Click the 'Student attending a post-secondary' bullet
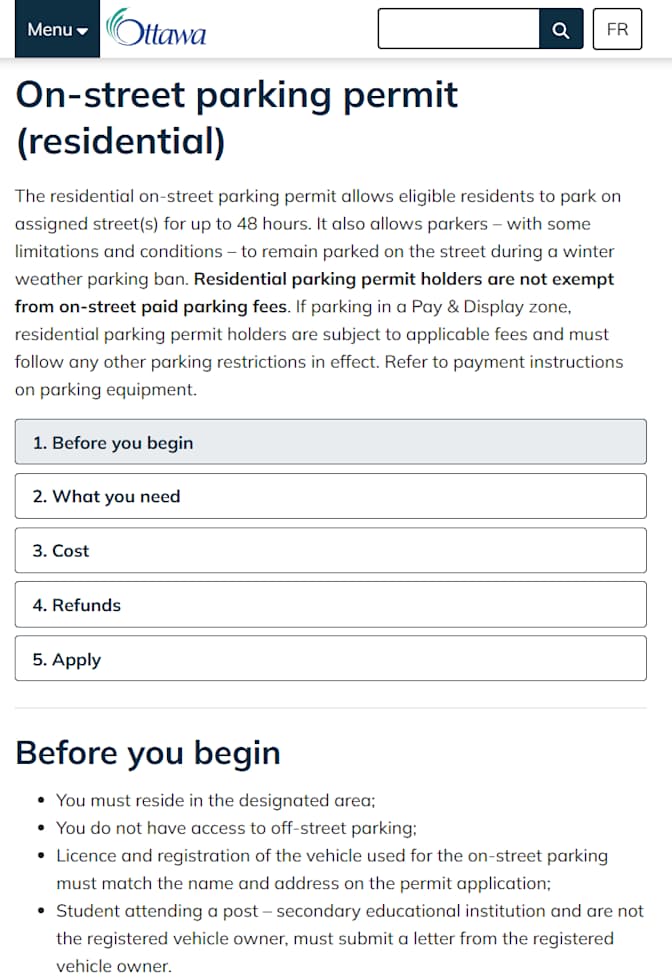Image resolution: width=672 pixels, height=979 pixels. 350,938
